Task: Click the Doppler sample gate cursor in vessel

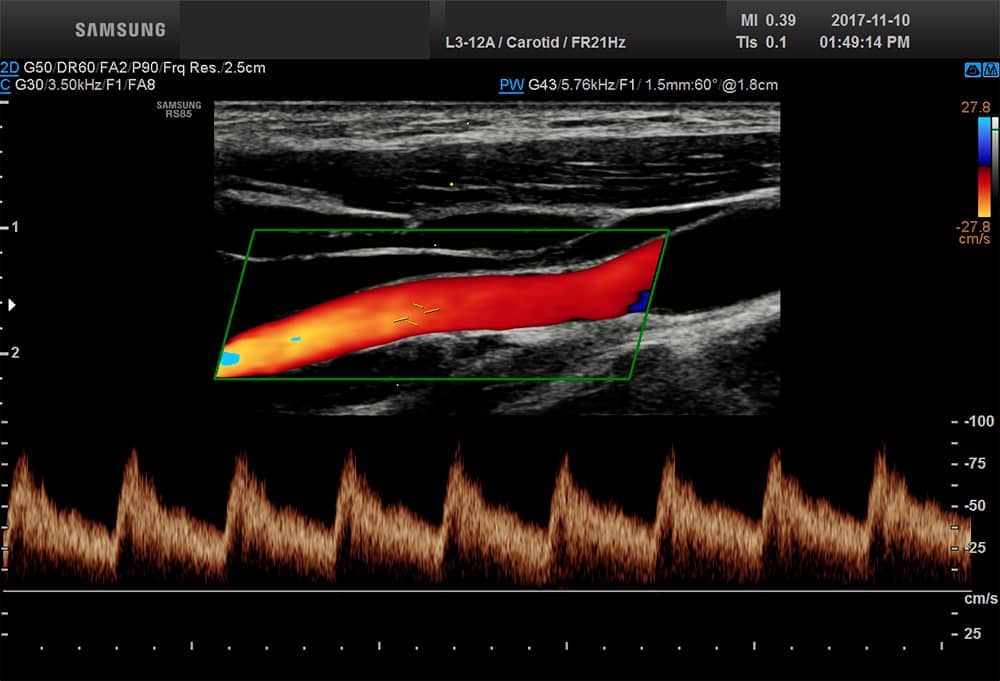Action: (x=416, y=314)
